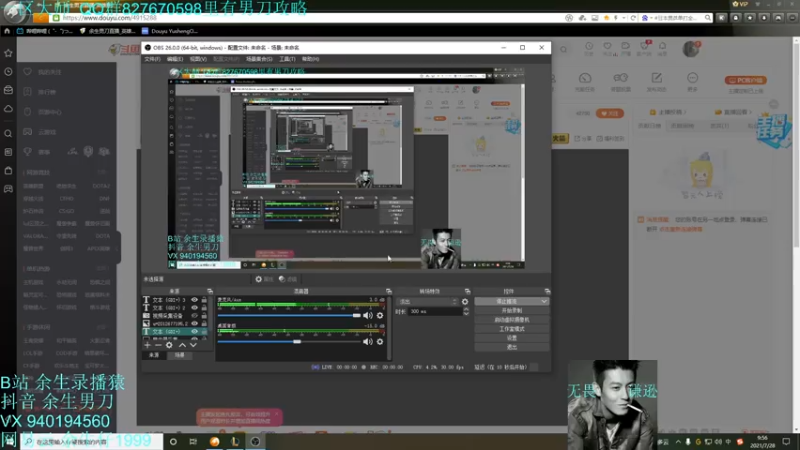The width and height of the screenshot is (800, 450).
Task: Open 工具(T) menu in OBS
Action: point(287,59)
